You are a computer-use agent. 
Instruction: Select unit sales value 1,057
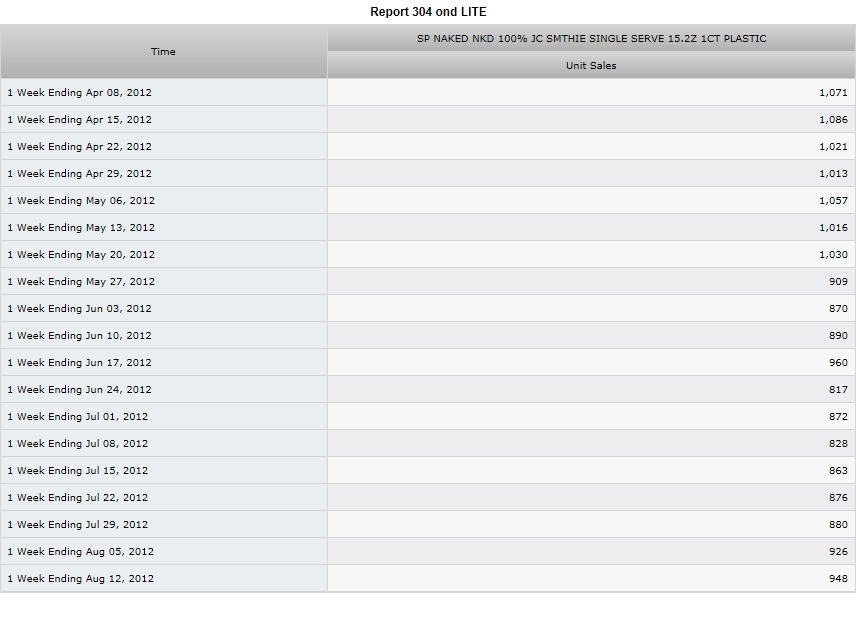833,200
